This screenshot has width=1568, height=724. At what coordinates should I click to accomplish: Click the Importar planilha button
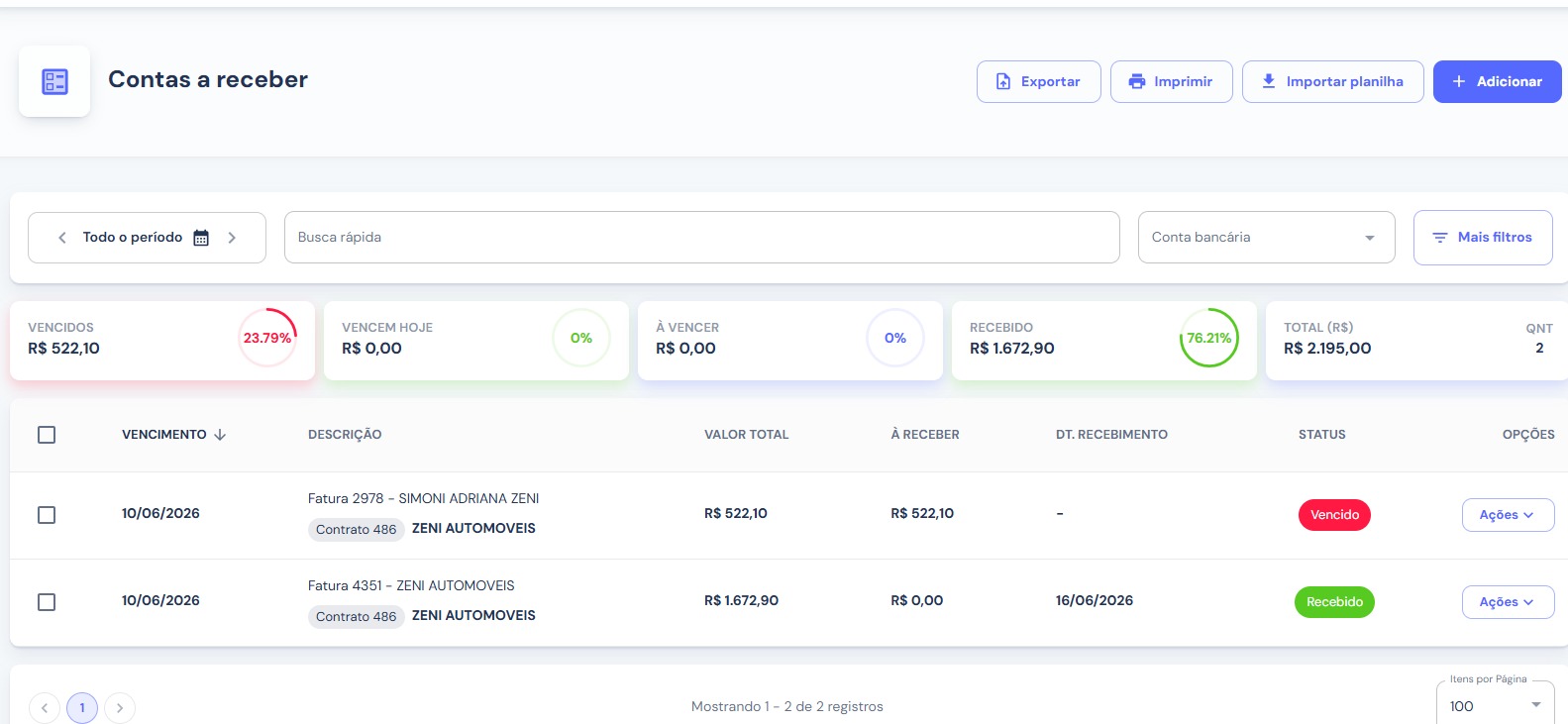click(x=1333, y=82)
